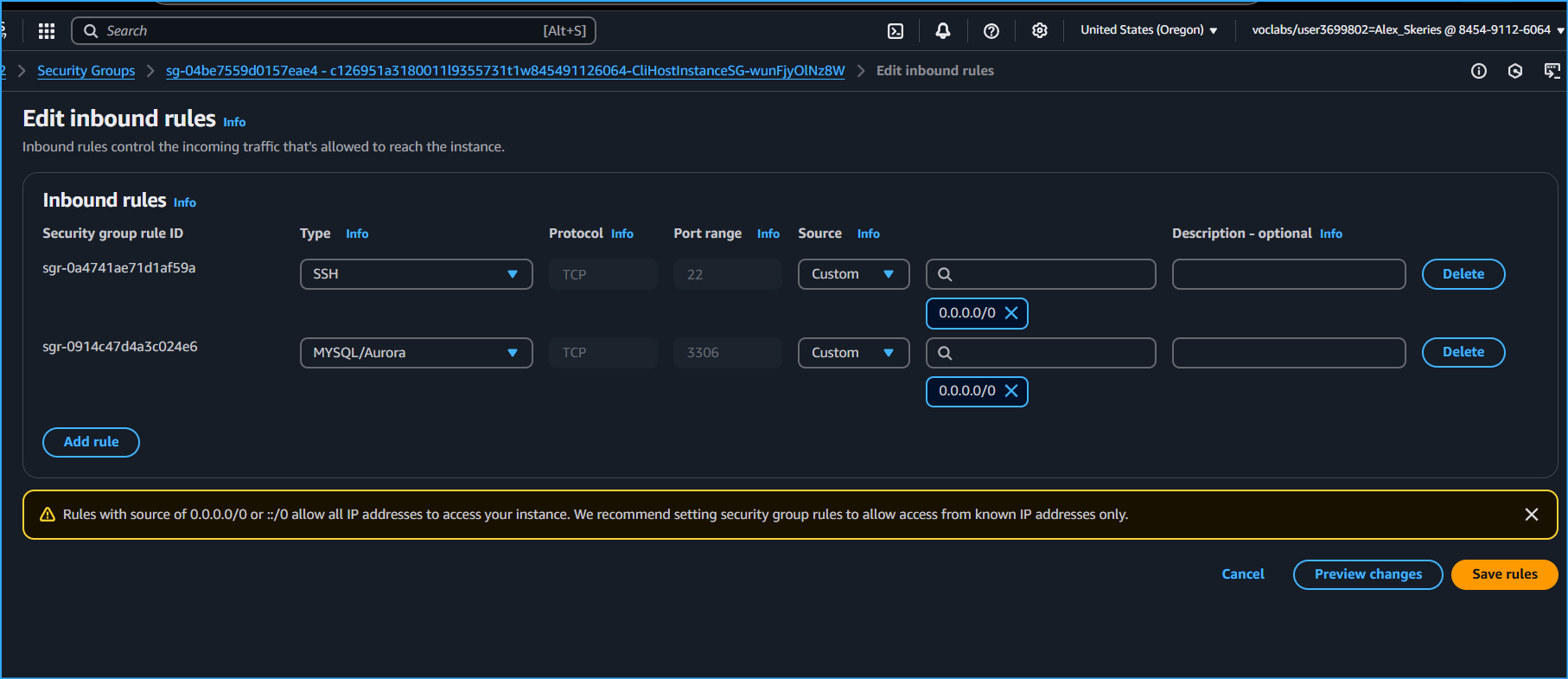1568x679 pixels.
Task: Click the Security Groups breadcrumb link
Action: tap(86, 71)
